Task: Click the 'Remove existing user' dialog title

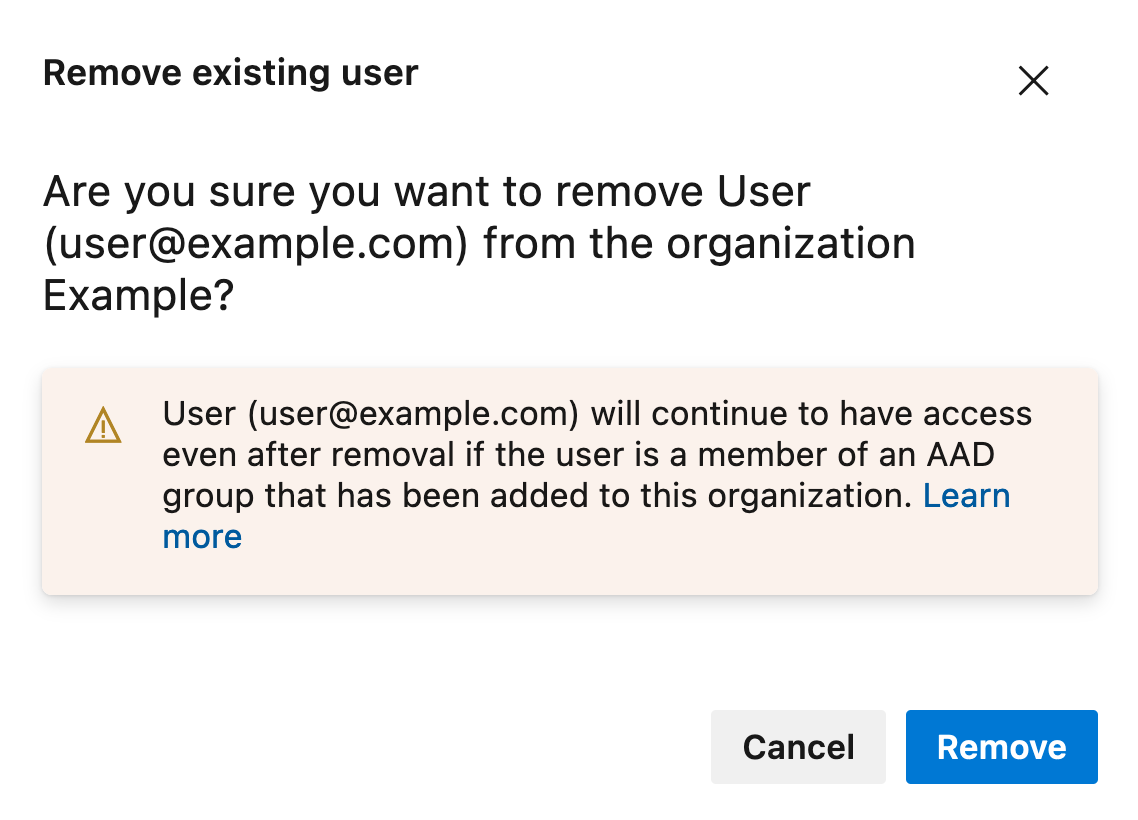Action: (231, 73)
